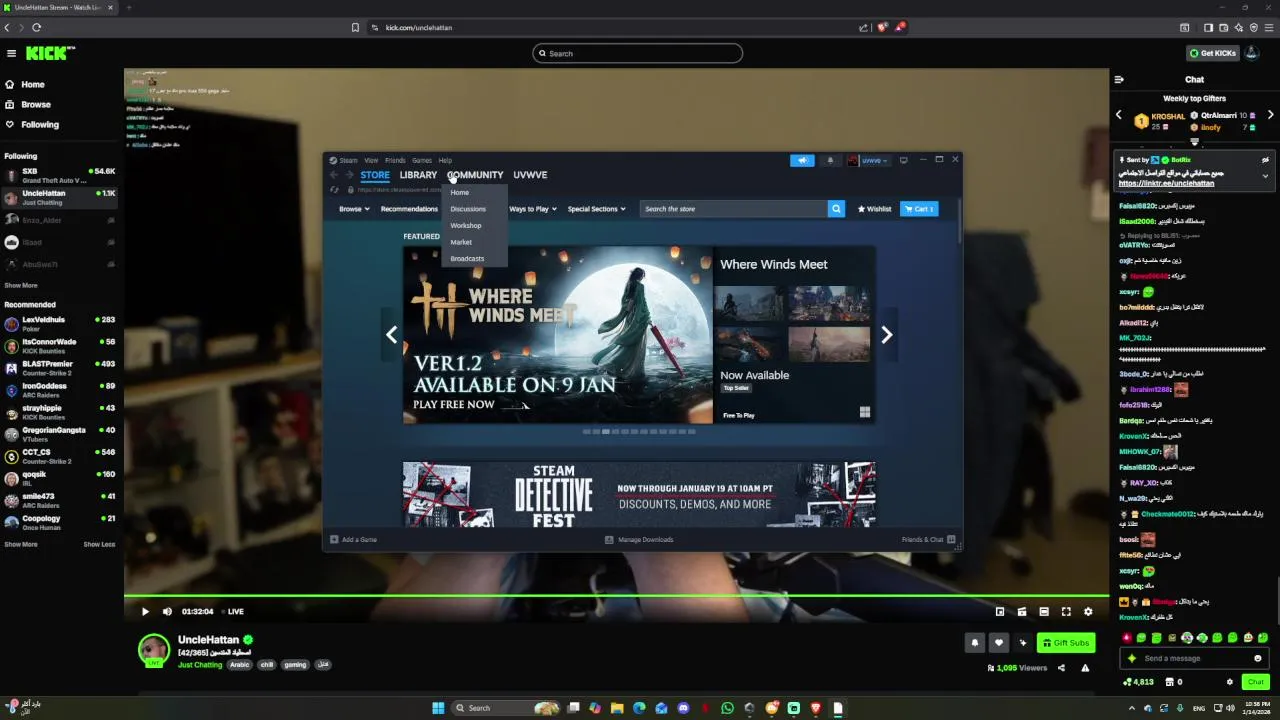
Task: Click Steam store search magnifier
Action: pos(836,209)
